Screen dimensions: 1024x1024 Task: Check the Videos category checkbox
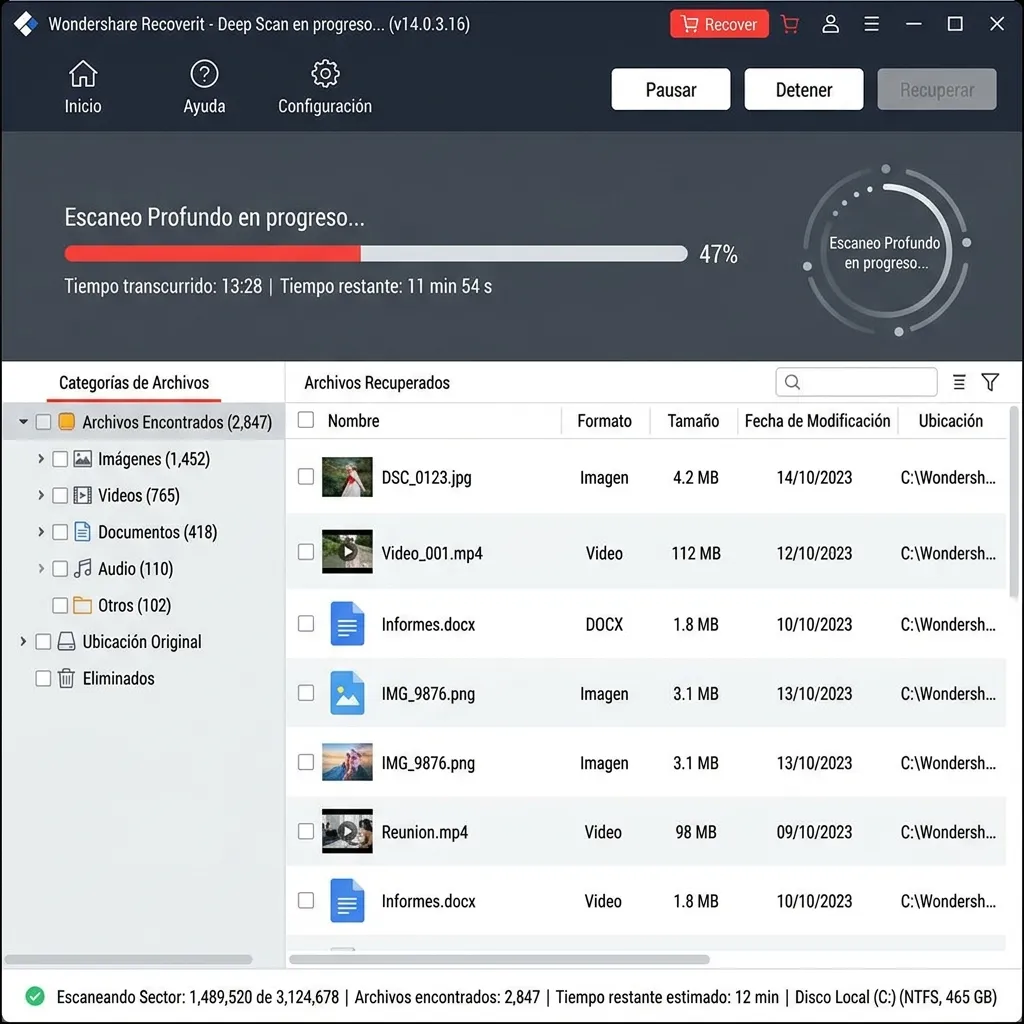[59, 496]
